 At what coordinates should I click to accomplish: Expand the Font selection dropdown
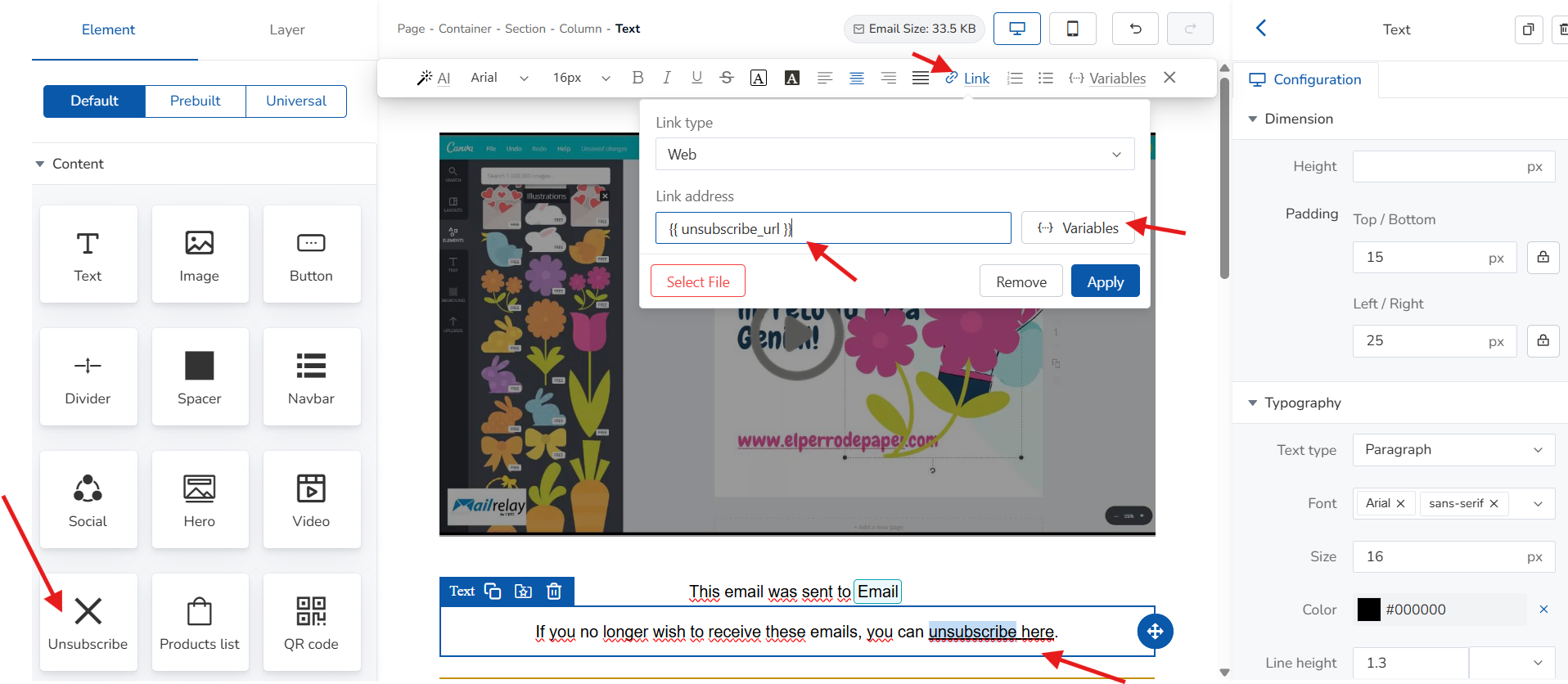pyautogui.click(x=1538, y=503)
